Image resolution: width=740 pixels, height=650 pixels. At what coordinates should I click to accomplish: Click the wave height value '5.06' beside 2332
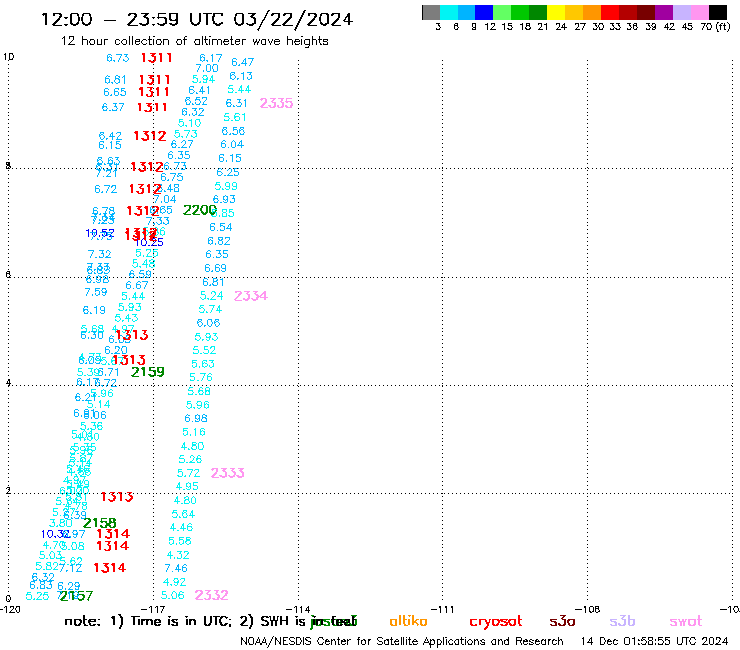[172, 595]
